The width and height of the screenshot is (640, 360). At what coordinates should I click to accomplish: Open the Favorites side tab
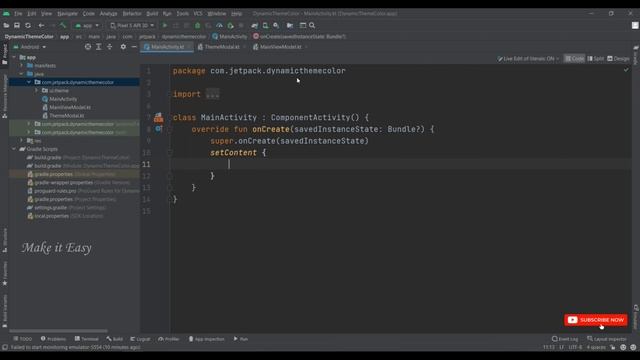click(4, 273)
